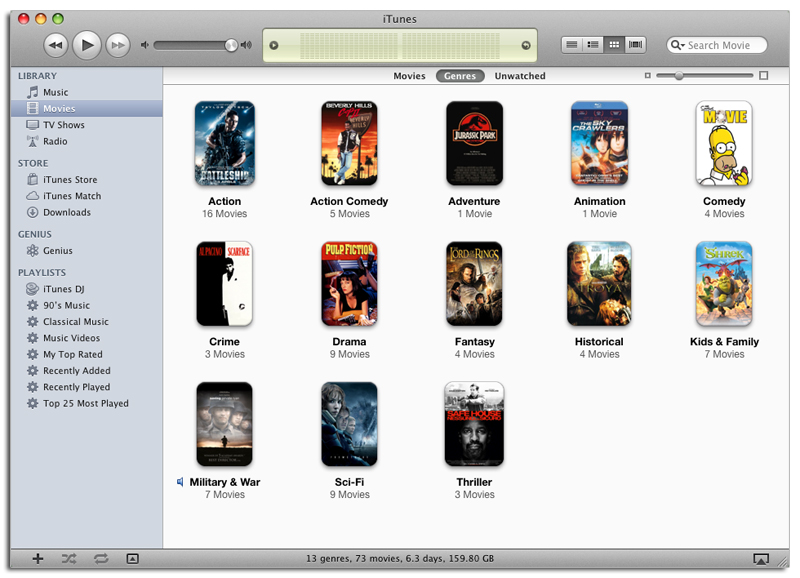Switch to grid view
Image resolution: width=800 pixels, height=578 pixels.
tap(614, 45)
